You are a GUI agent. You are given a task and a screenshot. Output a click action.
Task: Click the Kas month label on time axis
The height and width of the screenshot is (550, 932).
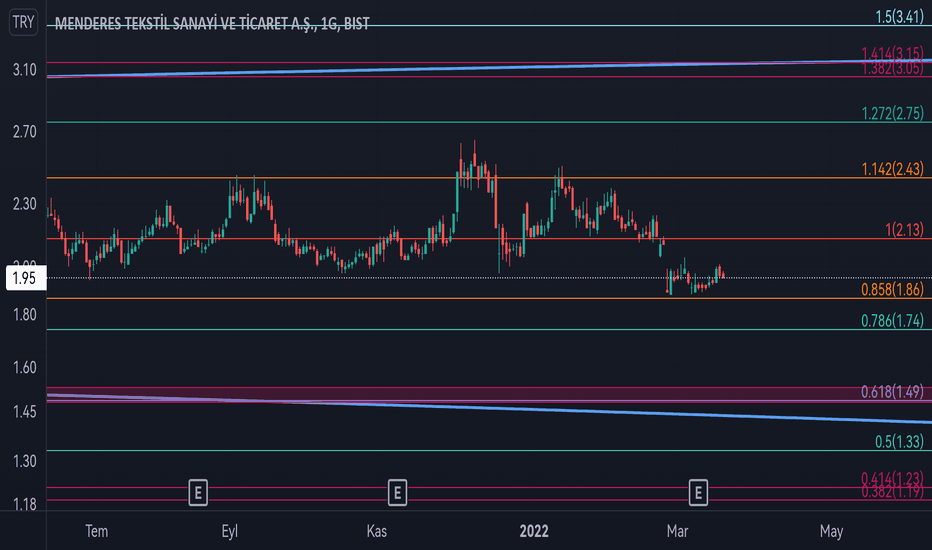(377, 531)
